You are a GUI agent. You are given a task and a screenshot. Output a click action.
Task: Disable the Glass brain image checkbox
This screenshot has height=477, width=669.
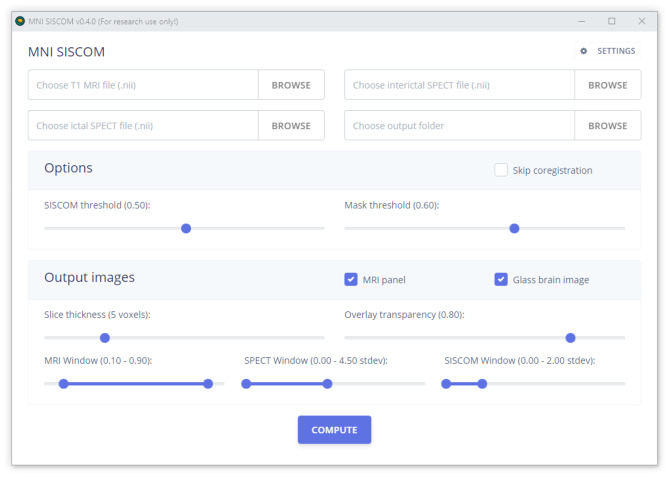501,280
